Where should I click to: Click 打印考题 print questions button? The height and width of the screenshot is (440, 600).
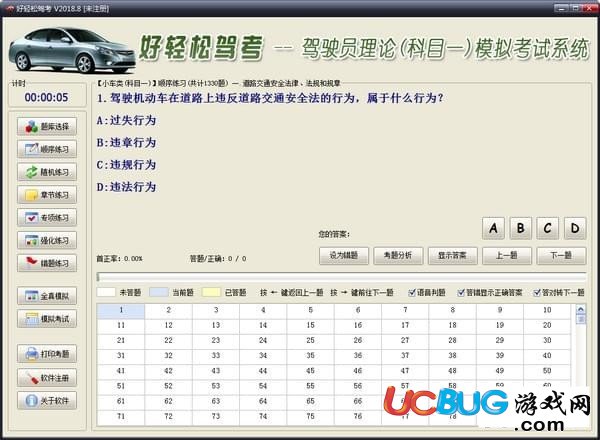[x=47, y=354]
